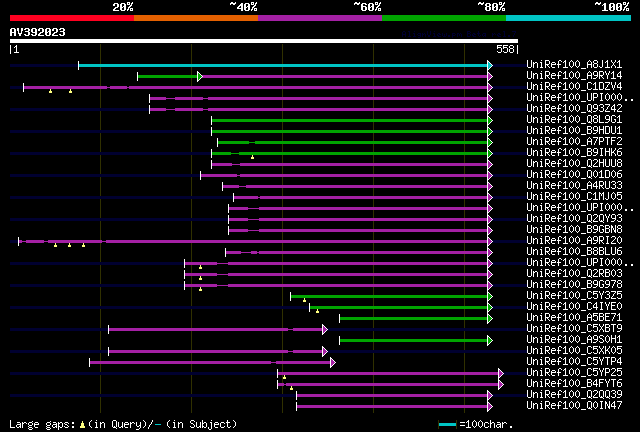Click the yellow gap marker under UniRef100_C5Y3Z5 bar
Viewport: 640px width, 432px height.
(x=304, y=300)
